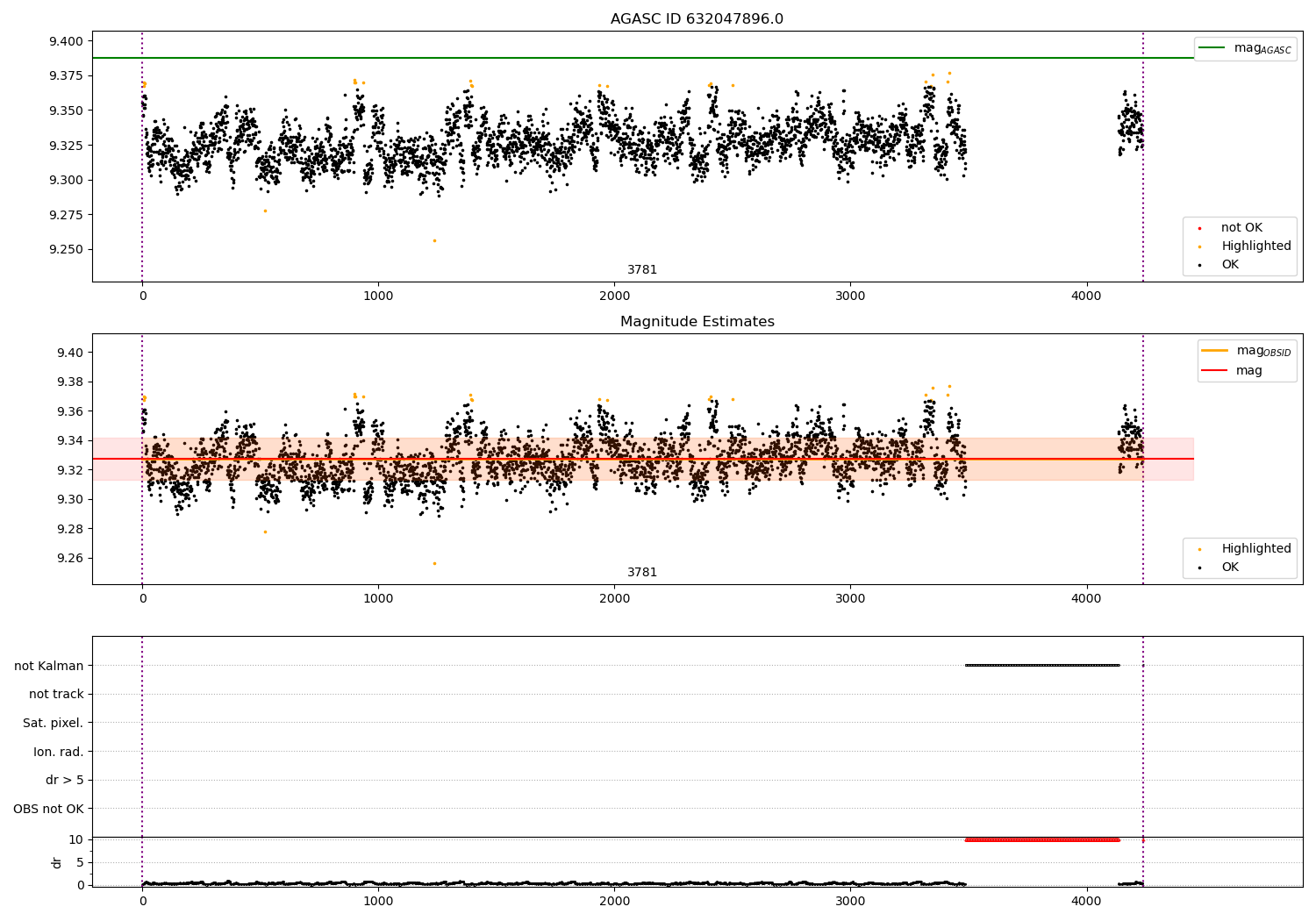
Task: Click the 3000 x-axis tick of middle plot
Action: pos(850,599)
